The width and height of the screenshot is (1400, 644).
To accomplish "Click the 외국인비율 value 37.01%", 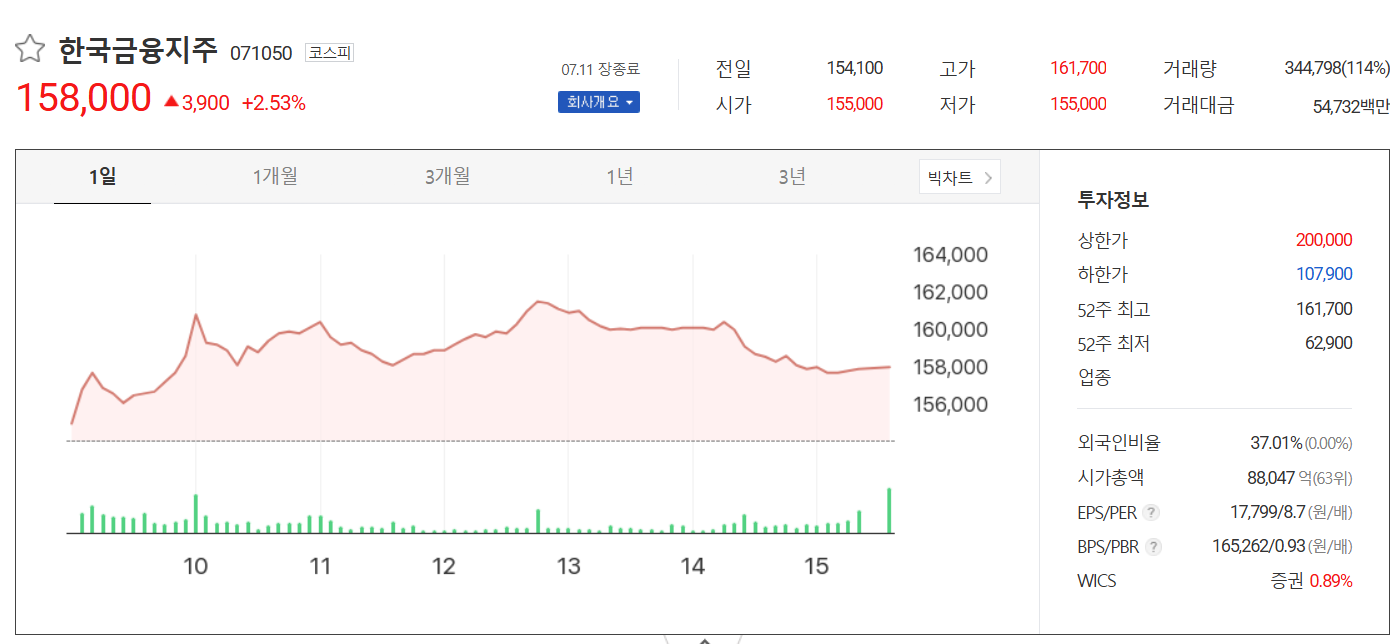I will [x=1276, y=443].
